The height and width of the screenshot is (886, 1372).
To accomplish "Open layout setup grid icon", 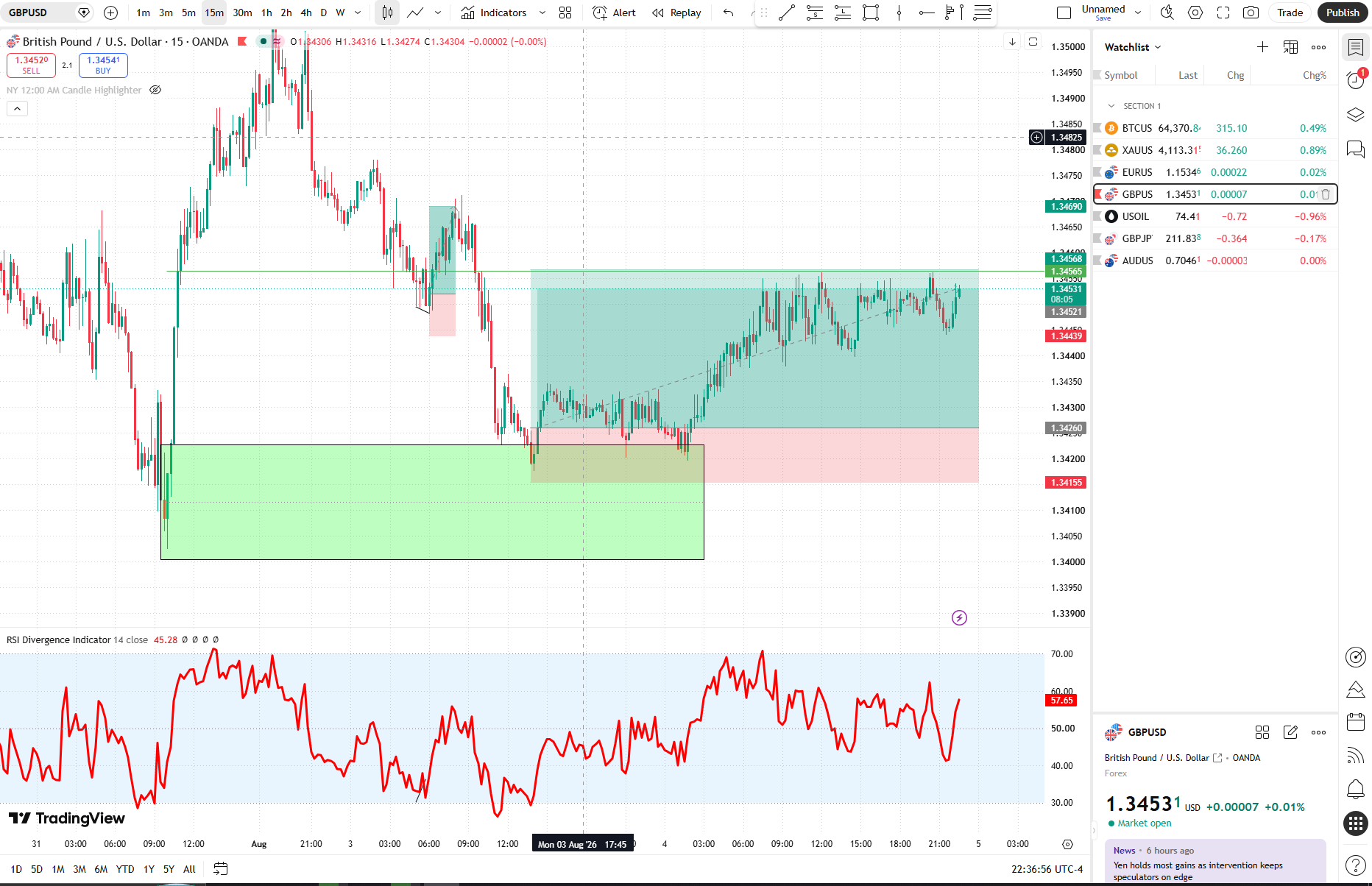I will [565, 13].
